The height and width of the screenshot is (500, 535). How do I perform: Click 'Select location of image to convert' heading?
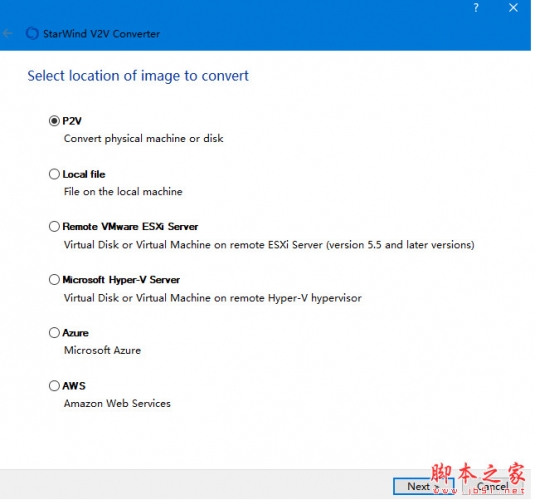tap(138, 76)
